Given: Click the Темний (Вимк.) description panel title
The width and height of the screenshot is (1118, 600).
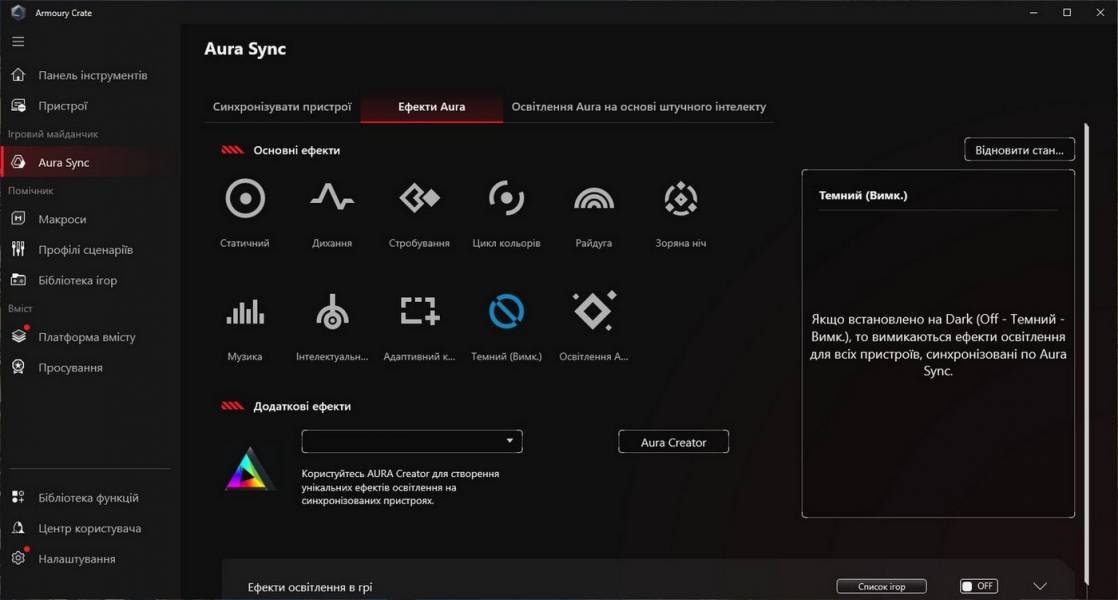Looking at the screenshot, I should pos(863,195).
